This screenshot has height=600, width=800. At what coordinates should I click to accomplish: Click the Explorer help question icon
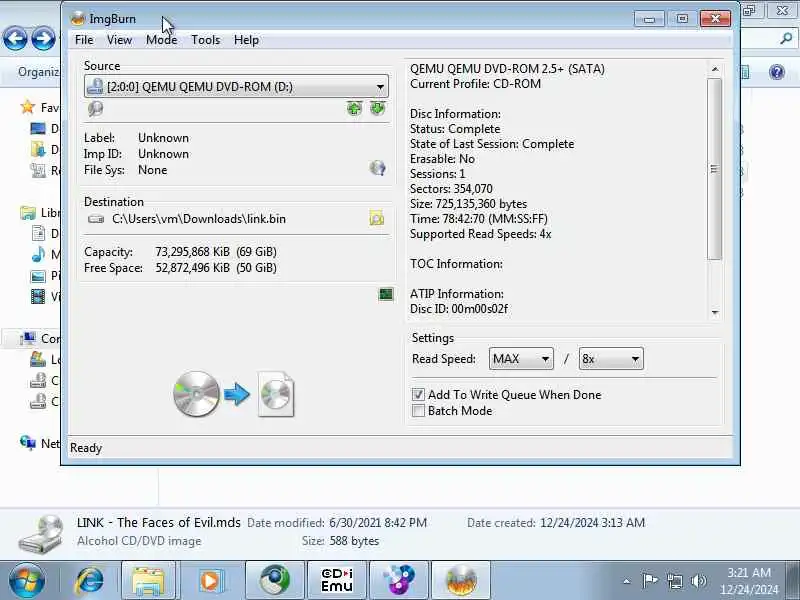(777, 72)
